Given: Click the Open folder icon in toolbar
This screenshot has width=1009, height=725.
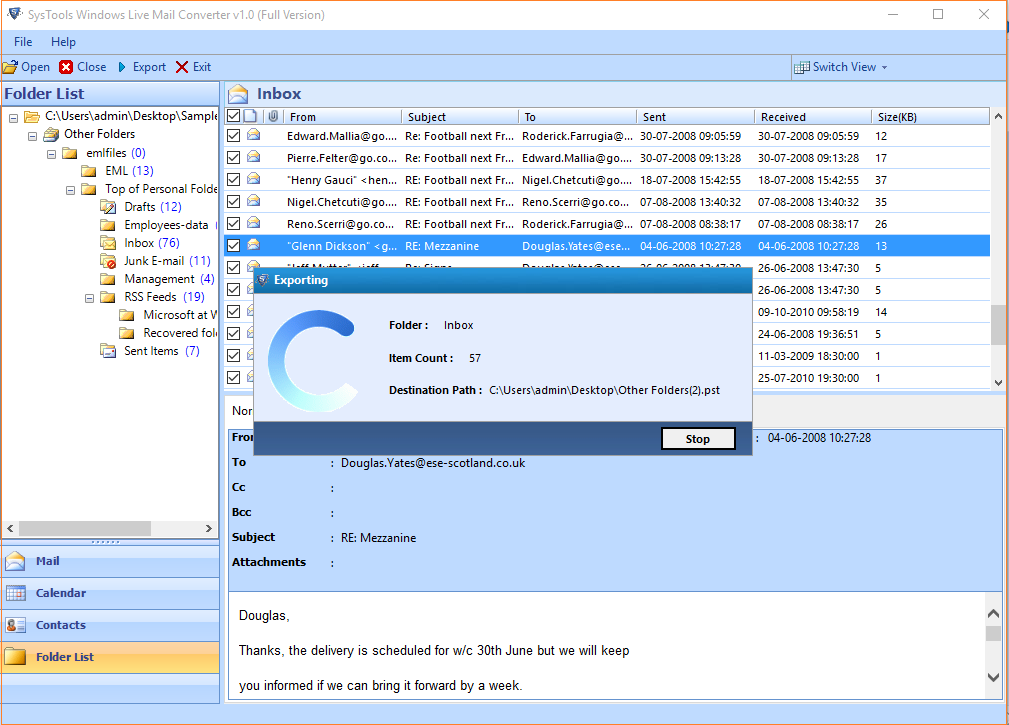Looking at the screenshot, I should coord(10,67).
